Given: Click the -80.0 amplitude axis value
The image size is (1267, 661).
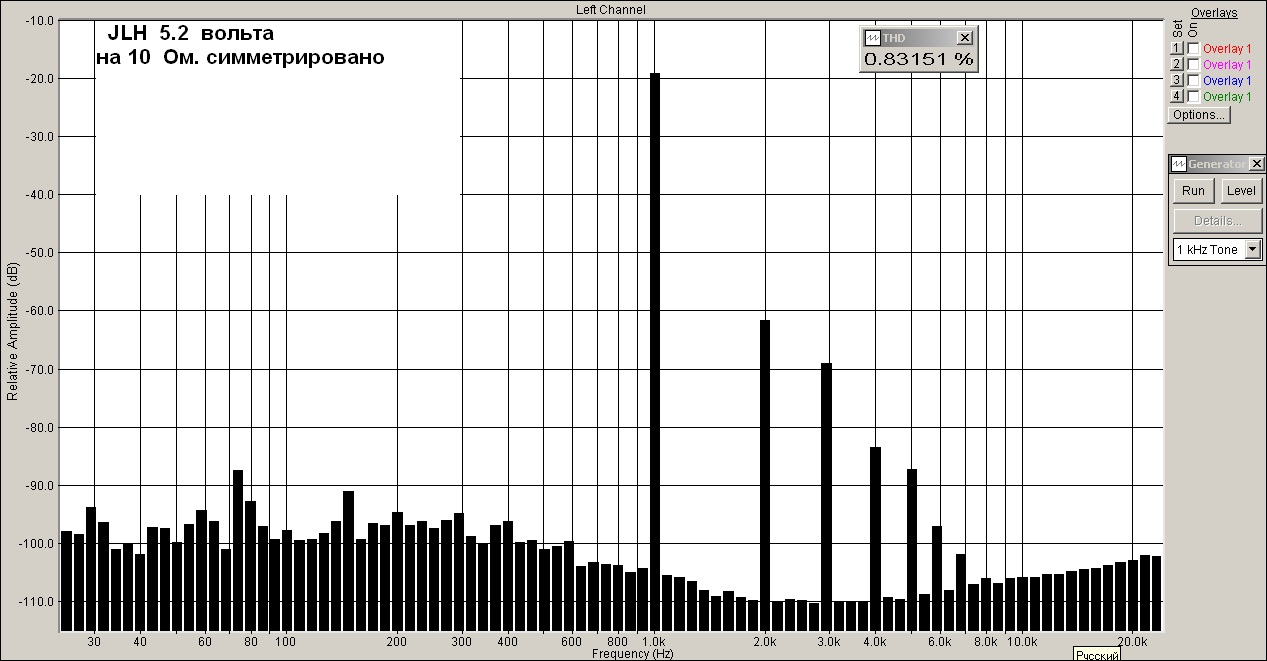Looking at the screenshot, I should point(39,427).
